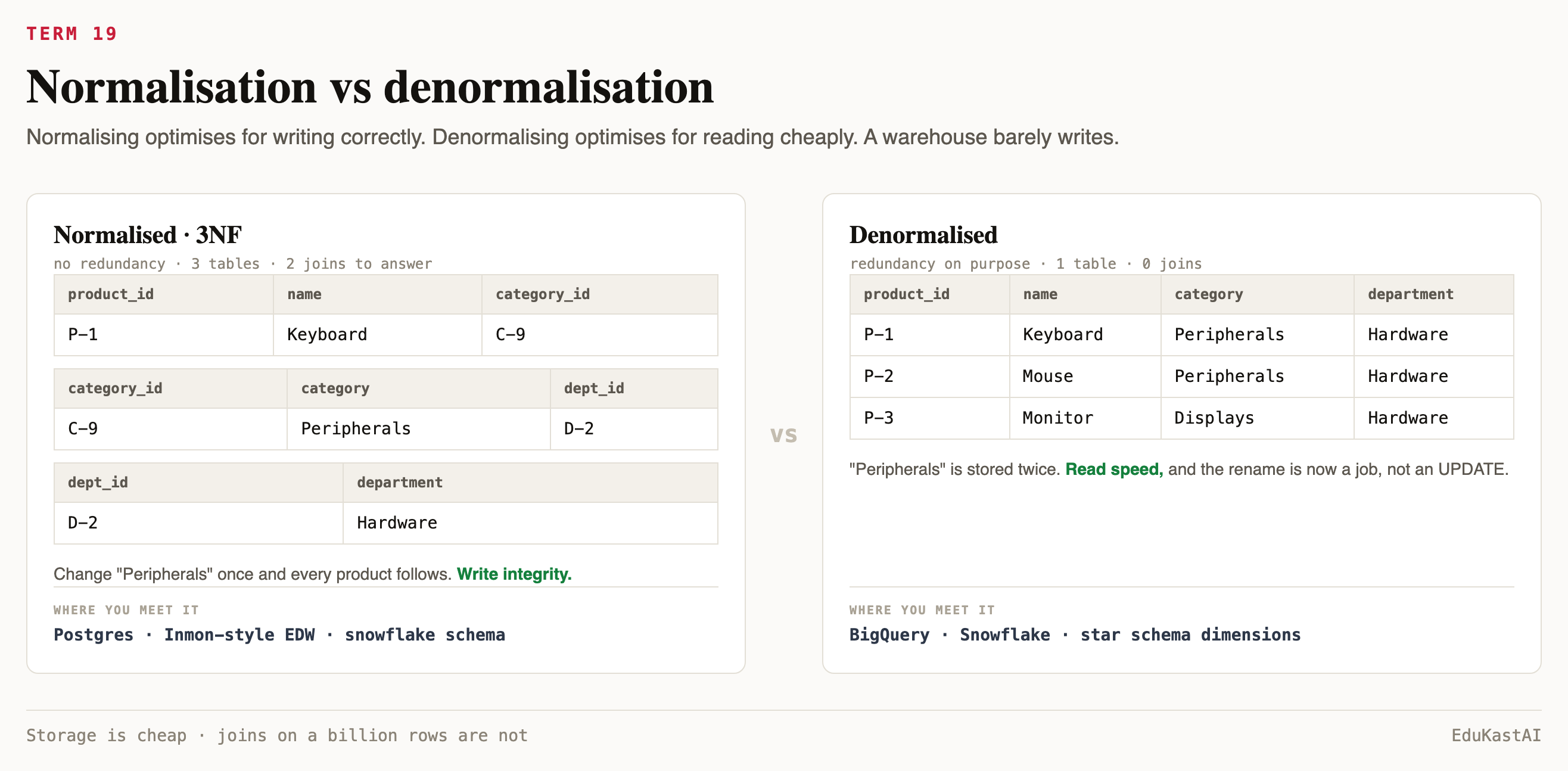Click 'Postgres · Inmon-style EDW · snowflake schema' line
Screen dimensions: 1568x771
[279, 635]
